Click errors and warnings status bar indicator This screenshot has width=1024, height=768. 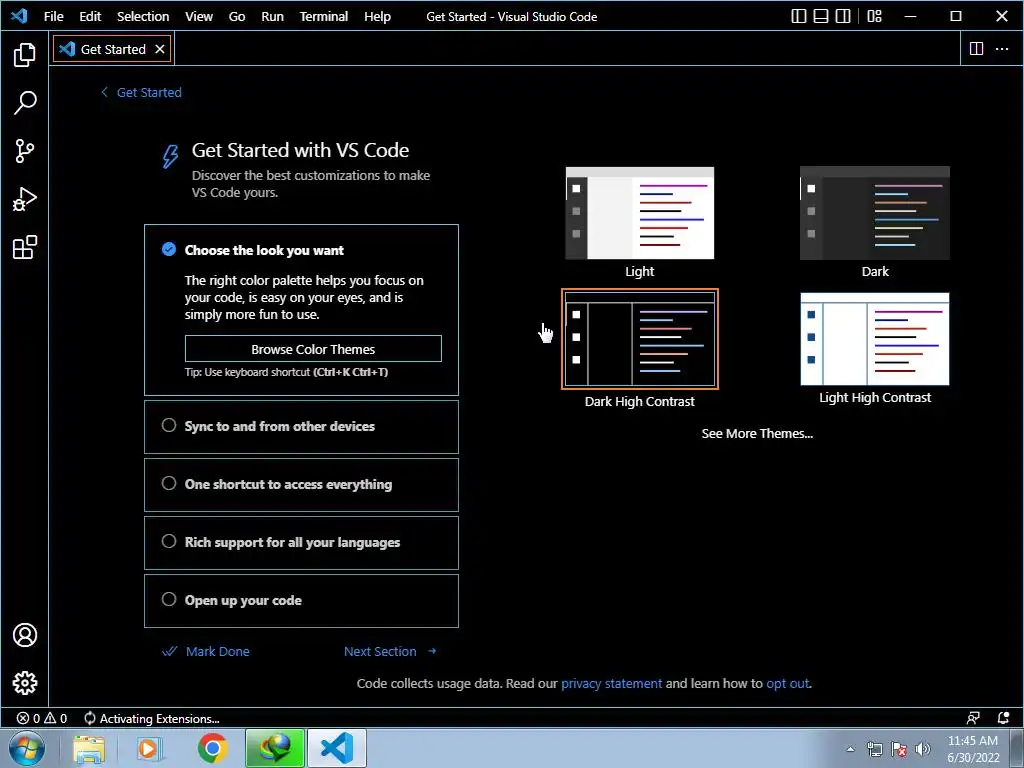[x=42, y=718]
